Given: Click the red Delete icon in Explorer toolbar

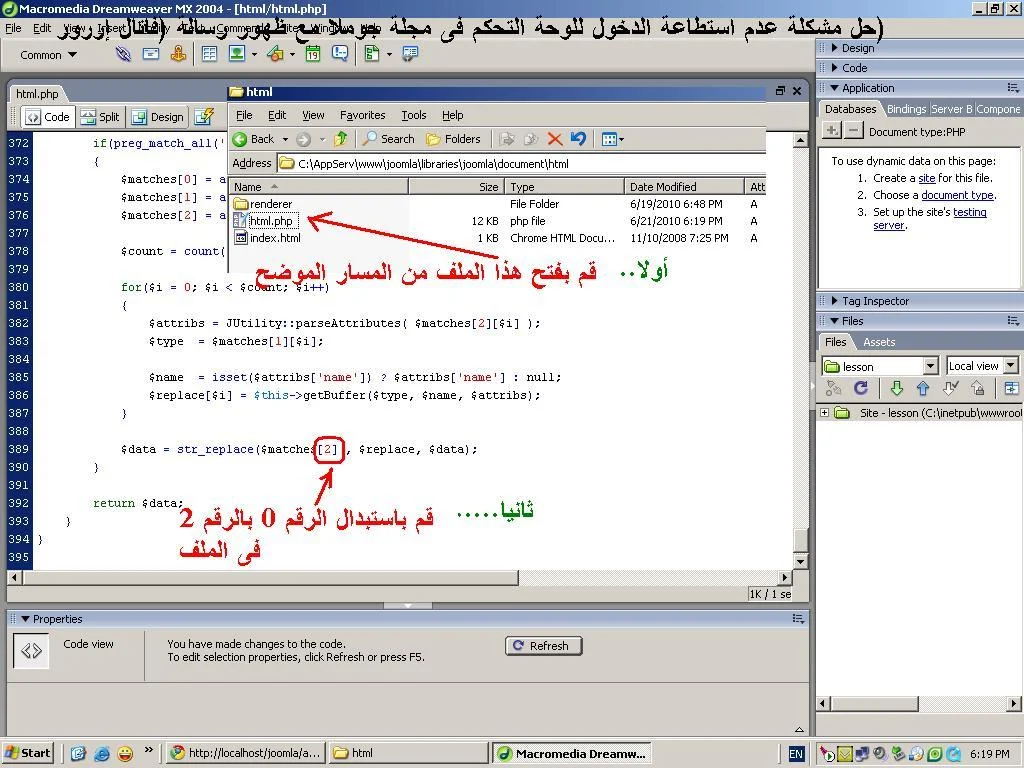Looking at the screenshot, I should click(x=554, y=139).
